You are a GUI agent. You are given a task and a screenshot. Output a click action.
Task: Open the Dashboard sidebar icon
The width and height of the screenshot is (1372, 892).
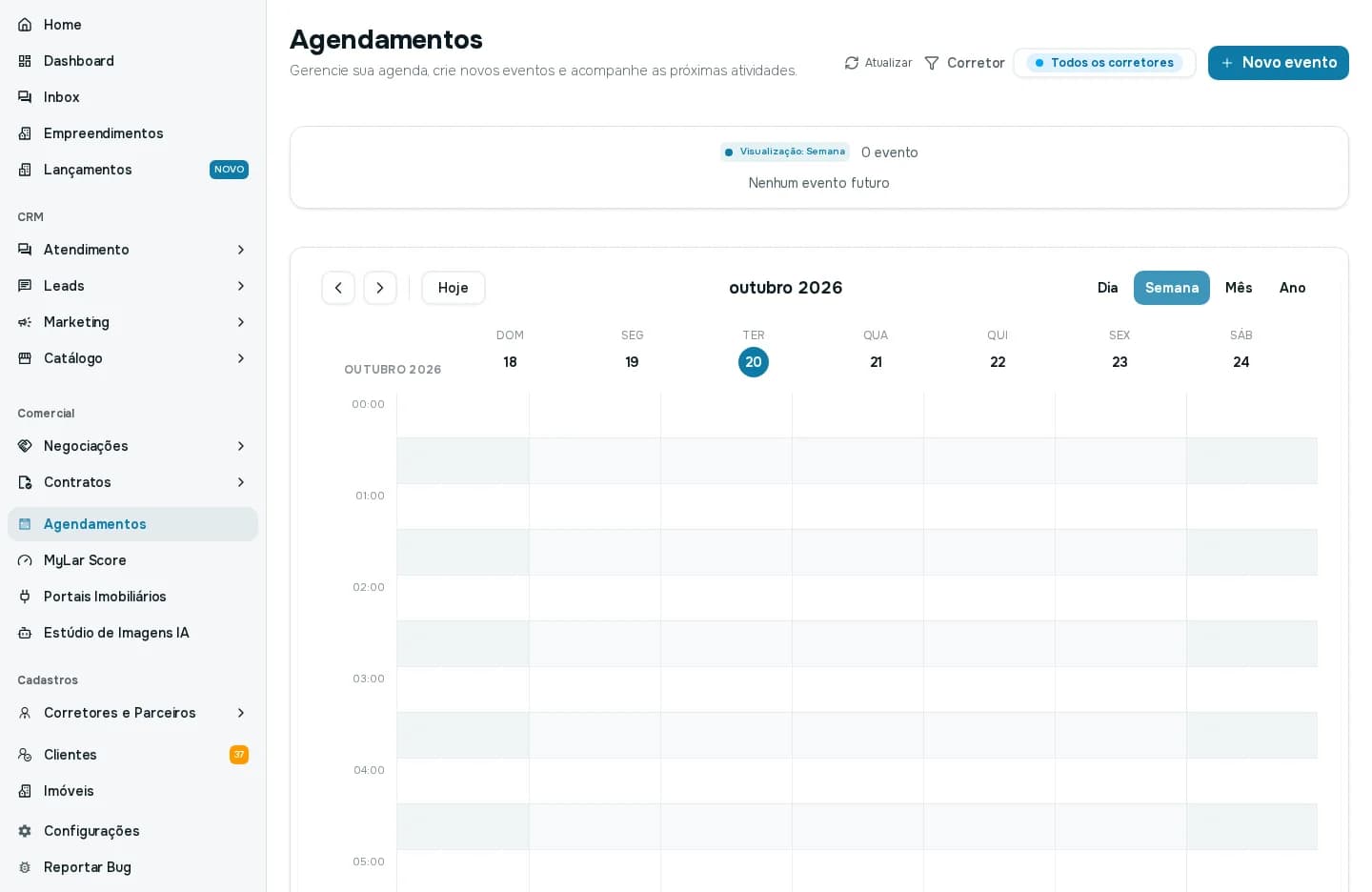(x=25, y=61)
